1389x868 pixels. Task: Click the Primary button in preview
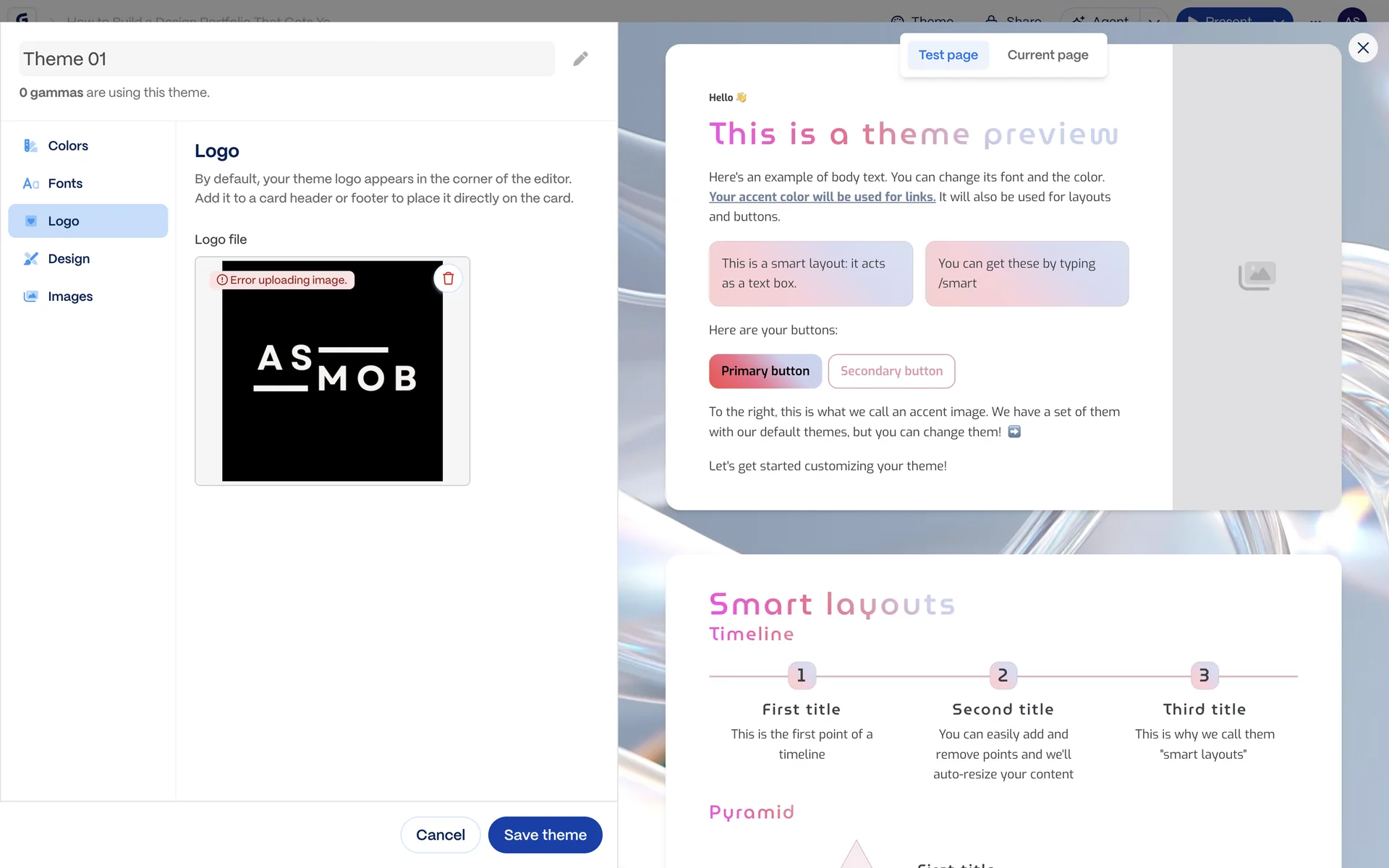[765, 371]
